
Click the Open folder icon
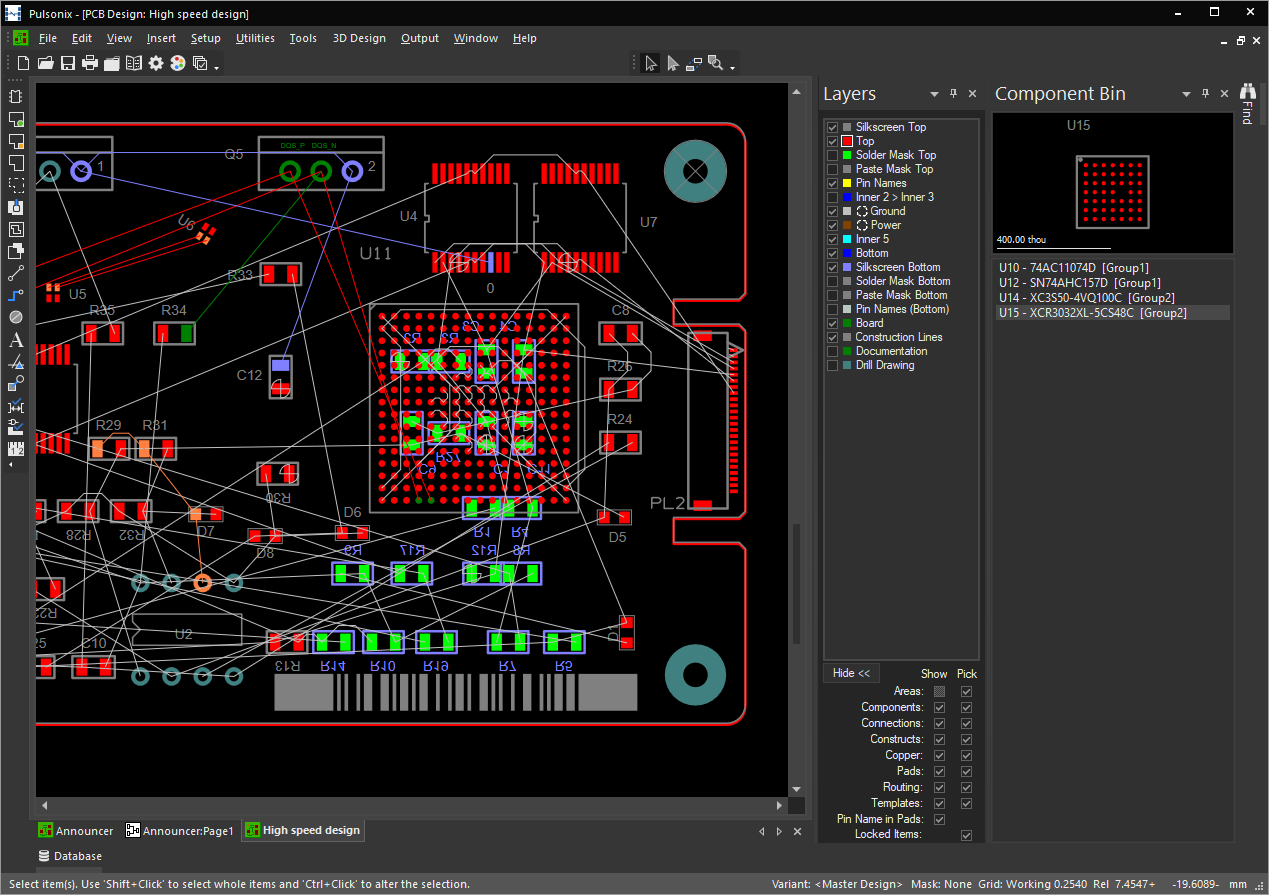(46, 63)
